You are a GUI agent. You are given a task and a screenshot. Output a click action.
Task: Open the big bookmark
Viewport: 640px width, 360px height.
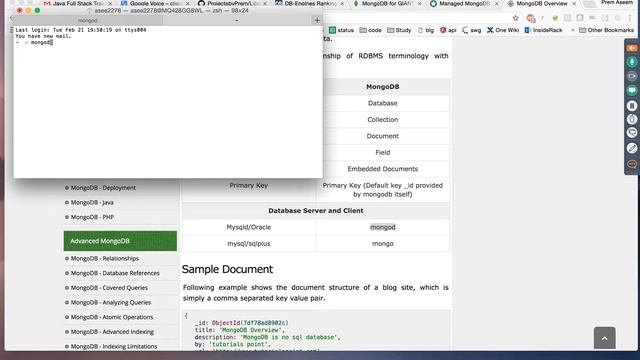click(x=426, y=30)
